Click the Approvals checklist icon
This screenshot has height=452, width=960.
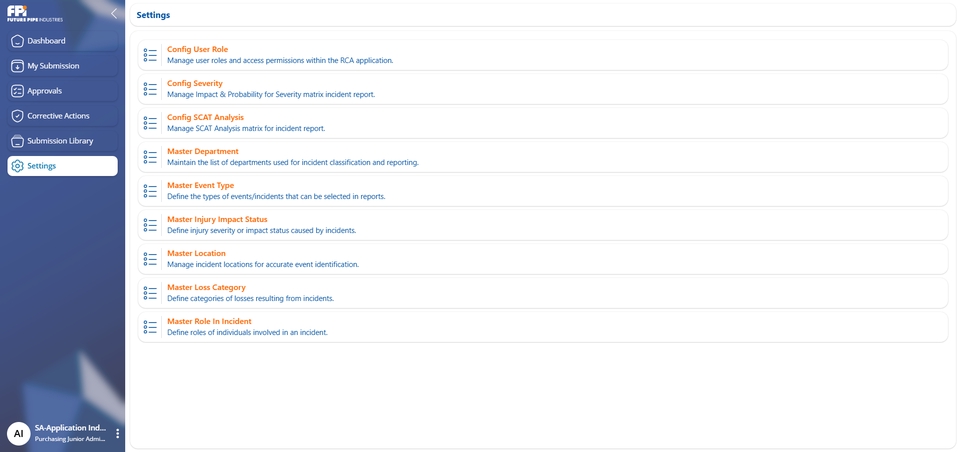[x=18, y=91]
